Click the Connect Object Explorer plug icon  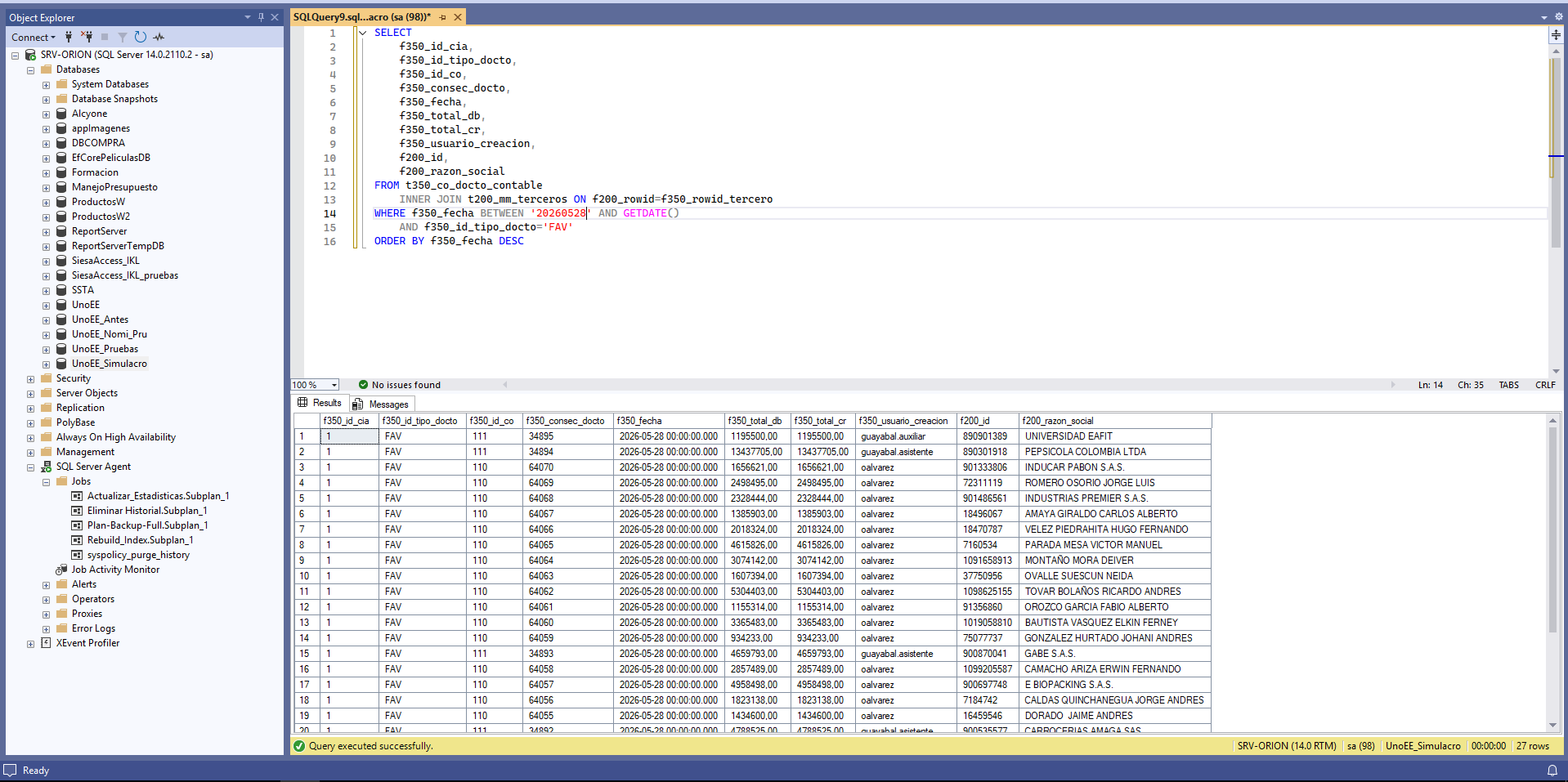pyautogui.click(x=69, y=37)
